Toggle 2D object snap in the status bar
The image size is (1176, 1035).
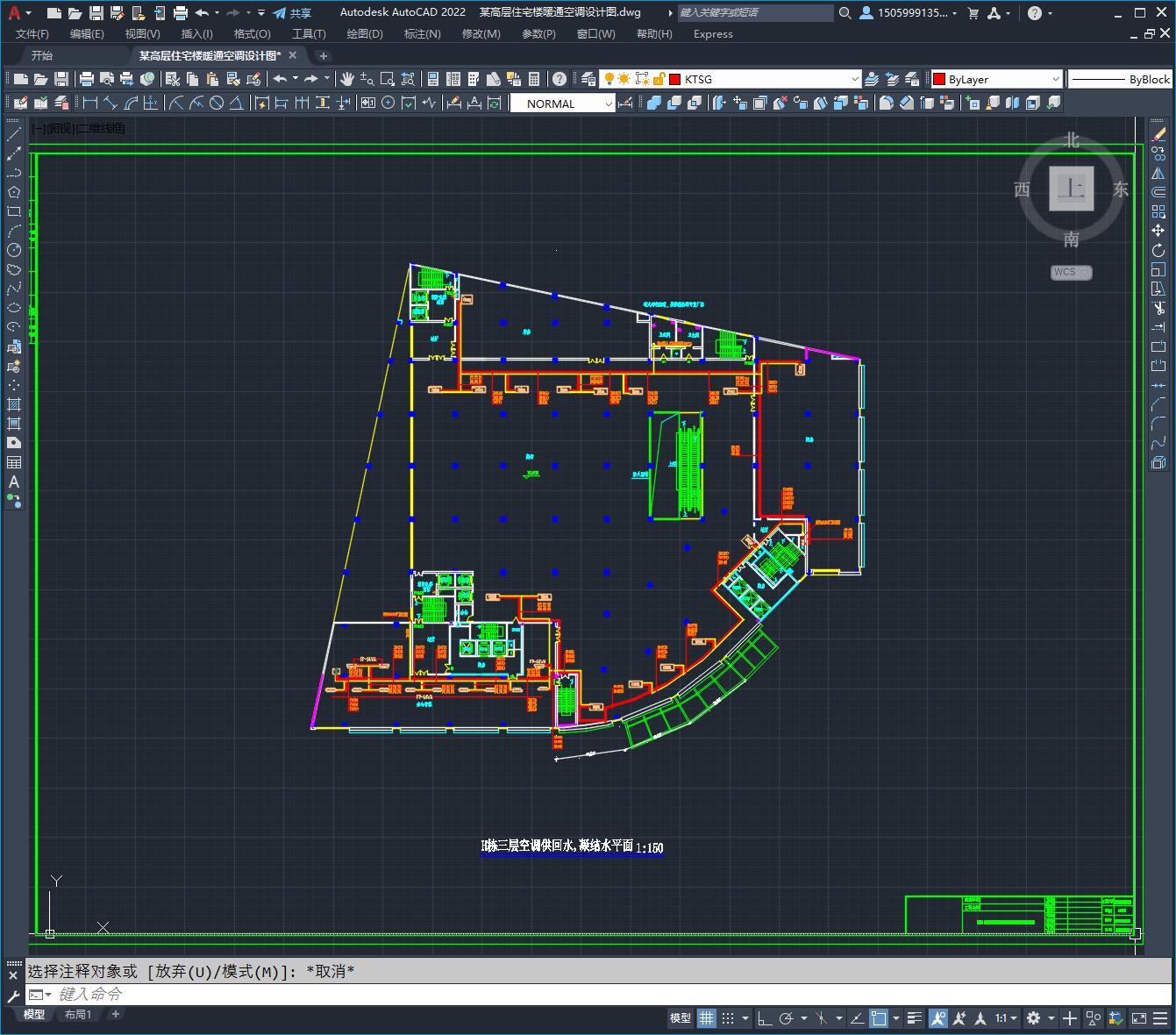tap(879, 1018)
